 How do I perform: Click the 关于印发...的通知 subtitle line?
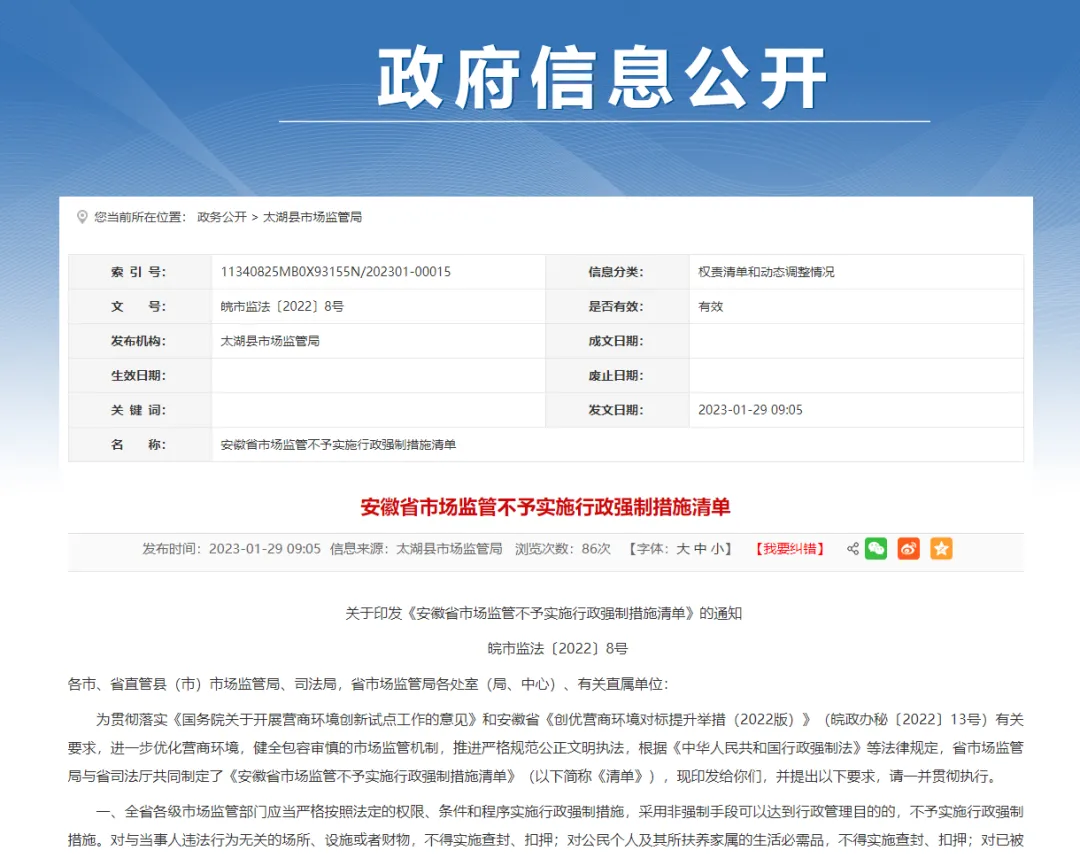point(543,614)
